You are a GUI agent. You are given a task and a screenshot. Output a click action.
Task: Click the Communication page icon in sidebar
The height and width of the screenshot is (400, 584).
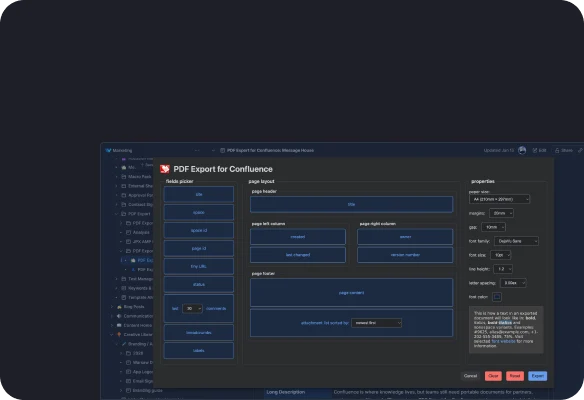tap(119, 316)
